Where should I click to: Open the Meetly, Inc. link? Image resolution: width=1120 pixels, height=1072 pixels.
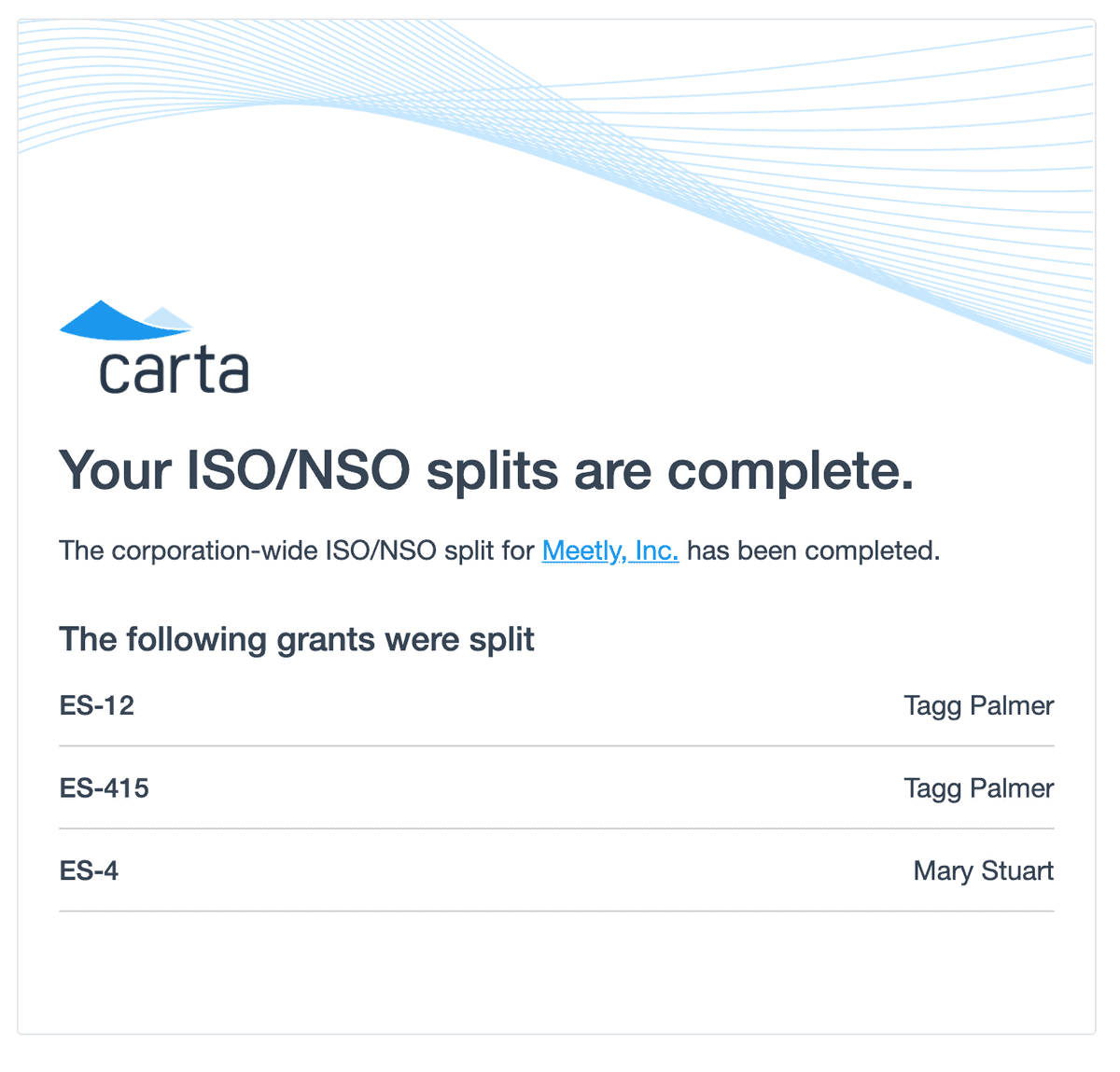(x=609, y=550)
